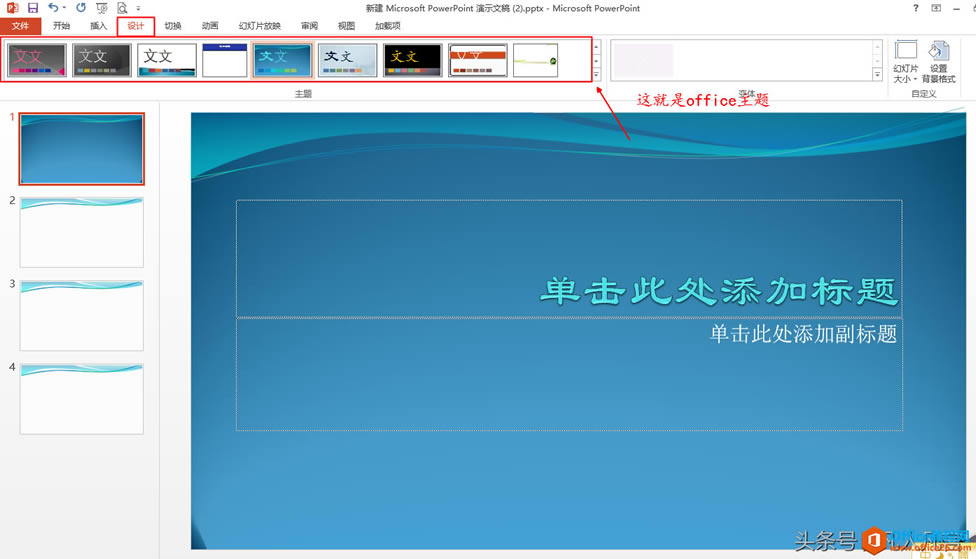This screenshot has width=976, height=559.
Task: Apply the white theme with teal bottom stripe
Action: pyautogui.click(x=167, y=60)
